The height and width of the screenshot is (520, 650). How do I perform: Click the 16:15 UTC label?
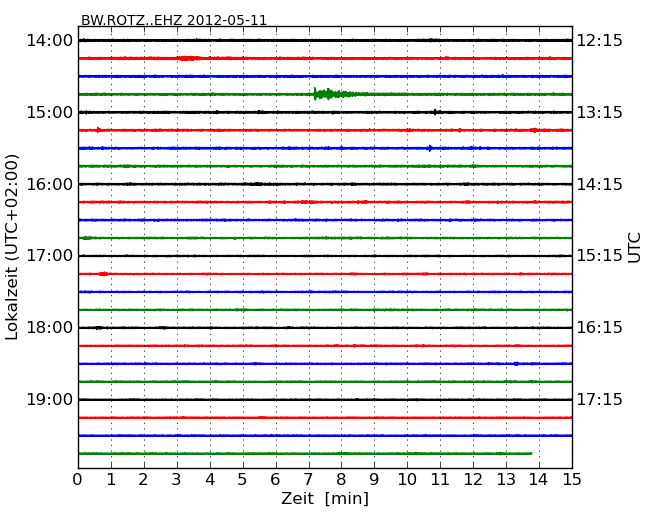point(600,328)
